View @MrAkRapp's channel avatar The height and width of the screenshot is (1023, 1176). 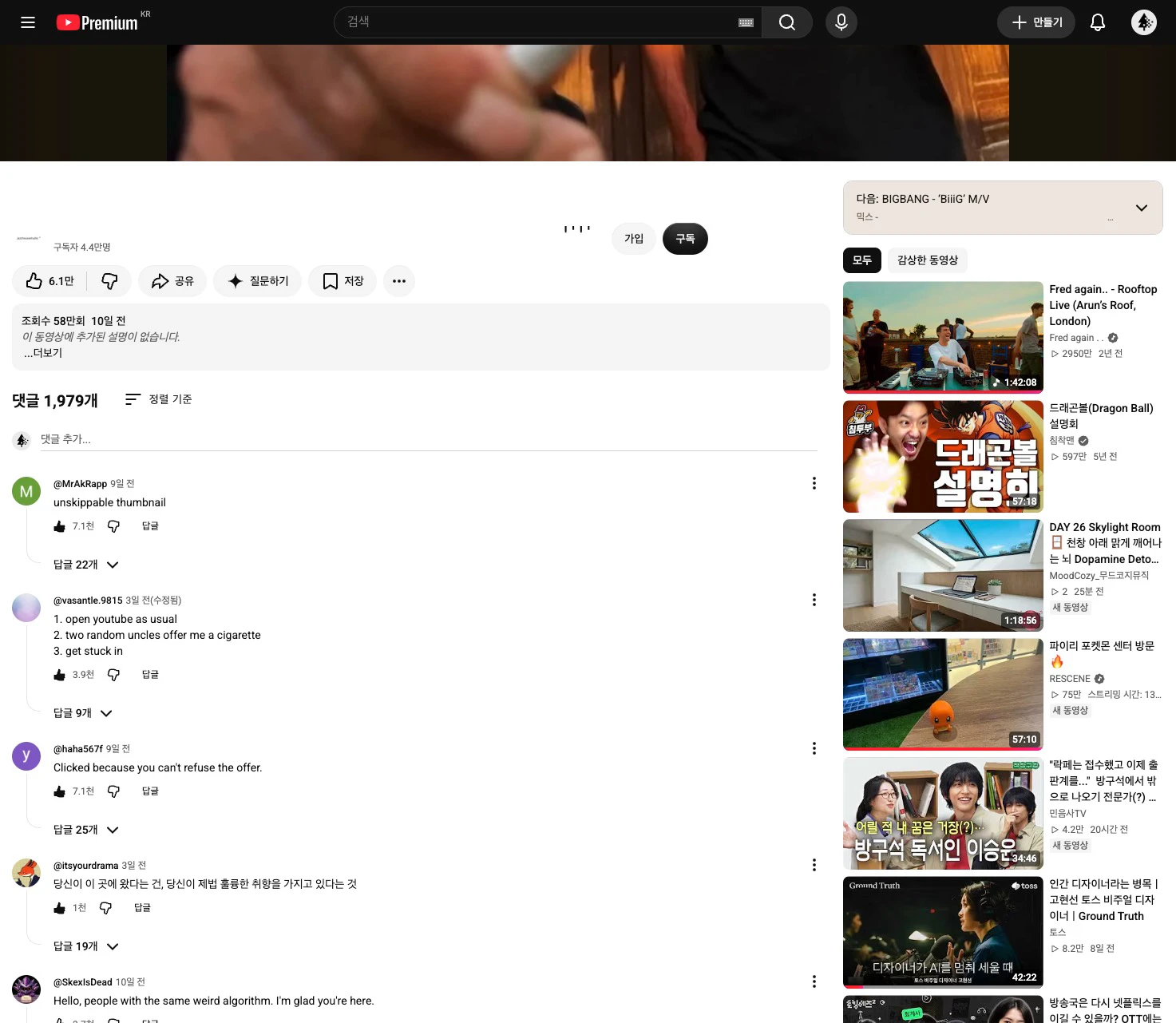(26, 491)
